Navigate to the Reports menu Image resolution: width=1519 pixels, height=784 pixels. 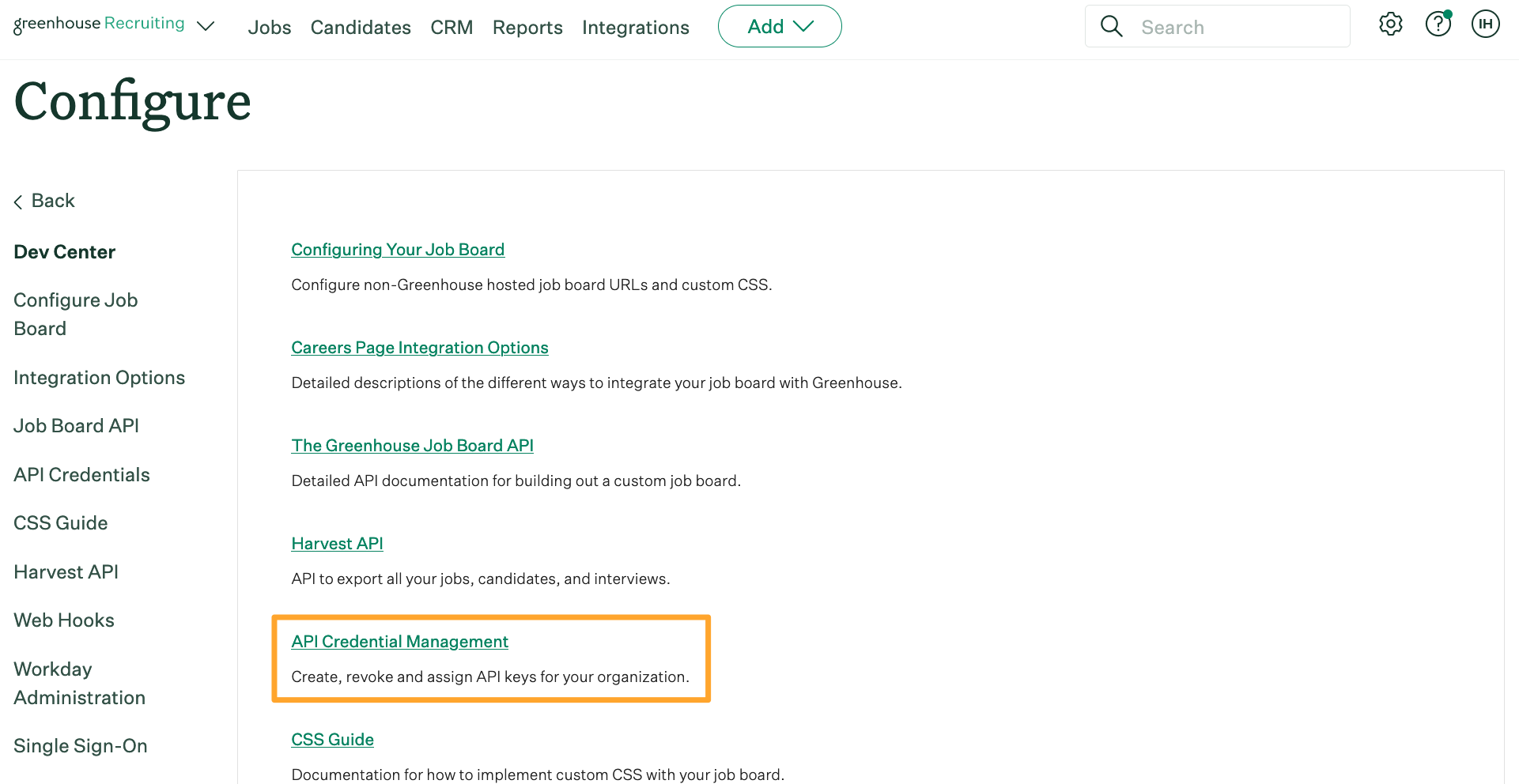(527, 27)
